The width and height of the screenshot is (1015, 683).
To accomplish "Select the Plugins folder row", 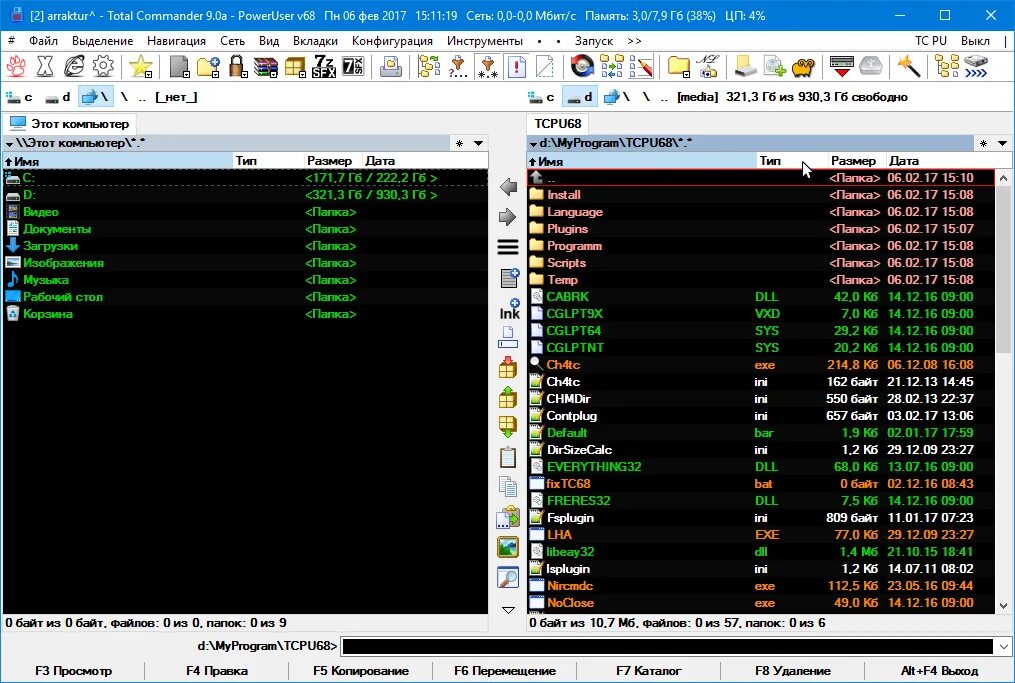I will [761, 229].
